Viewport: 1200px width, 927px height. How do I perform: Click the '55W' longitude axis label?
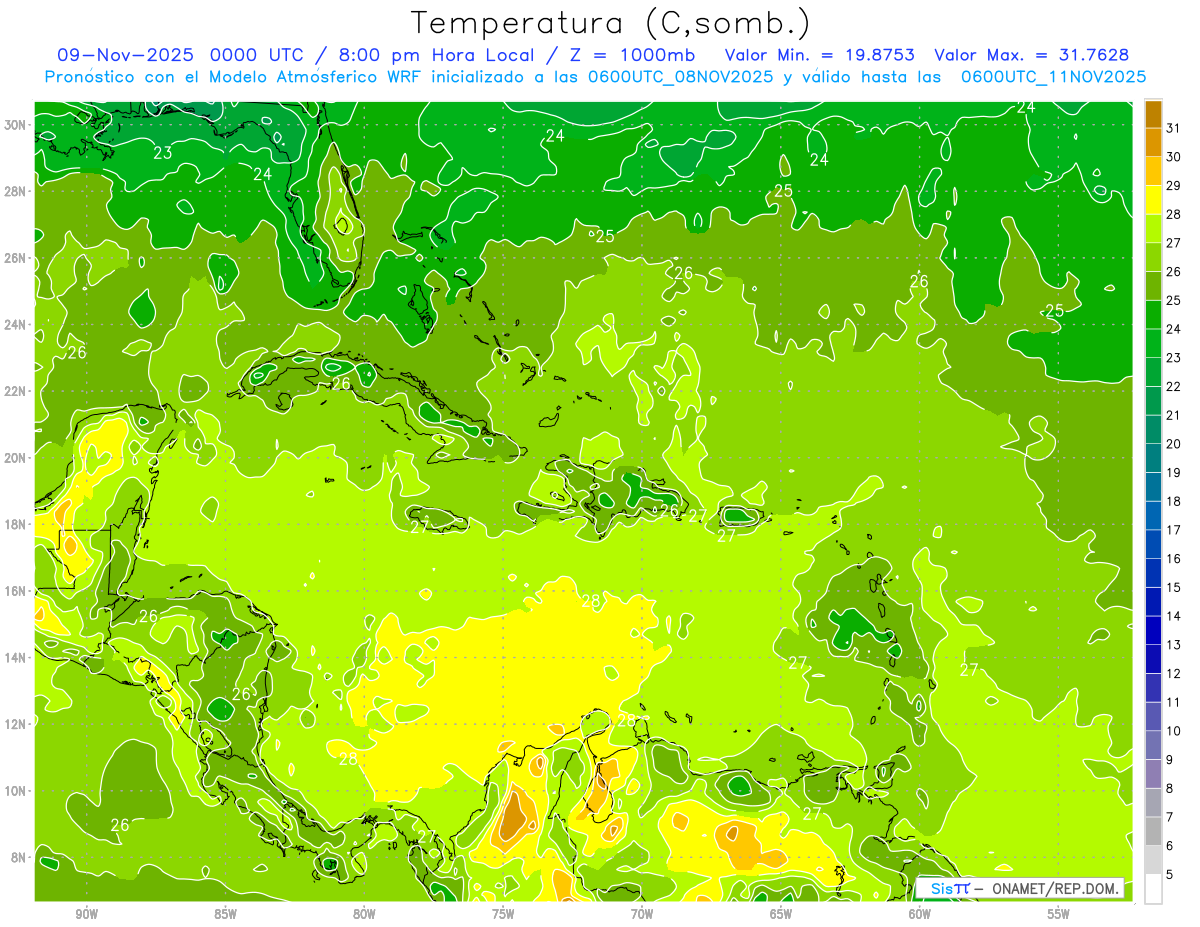point(1059,914)
